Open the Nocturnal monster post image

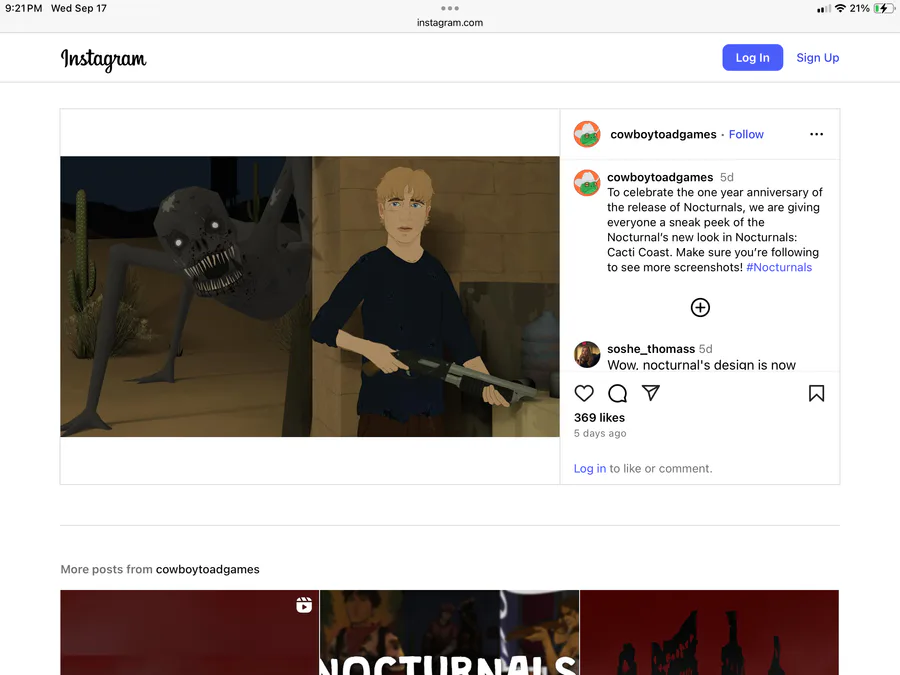[x=310, y=296]
